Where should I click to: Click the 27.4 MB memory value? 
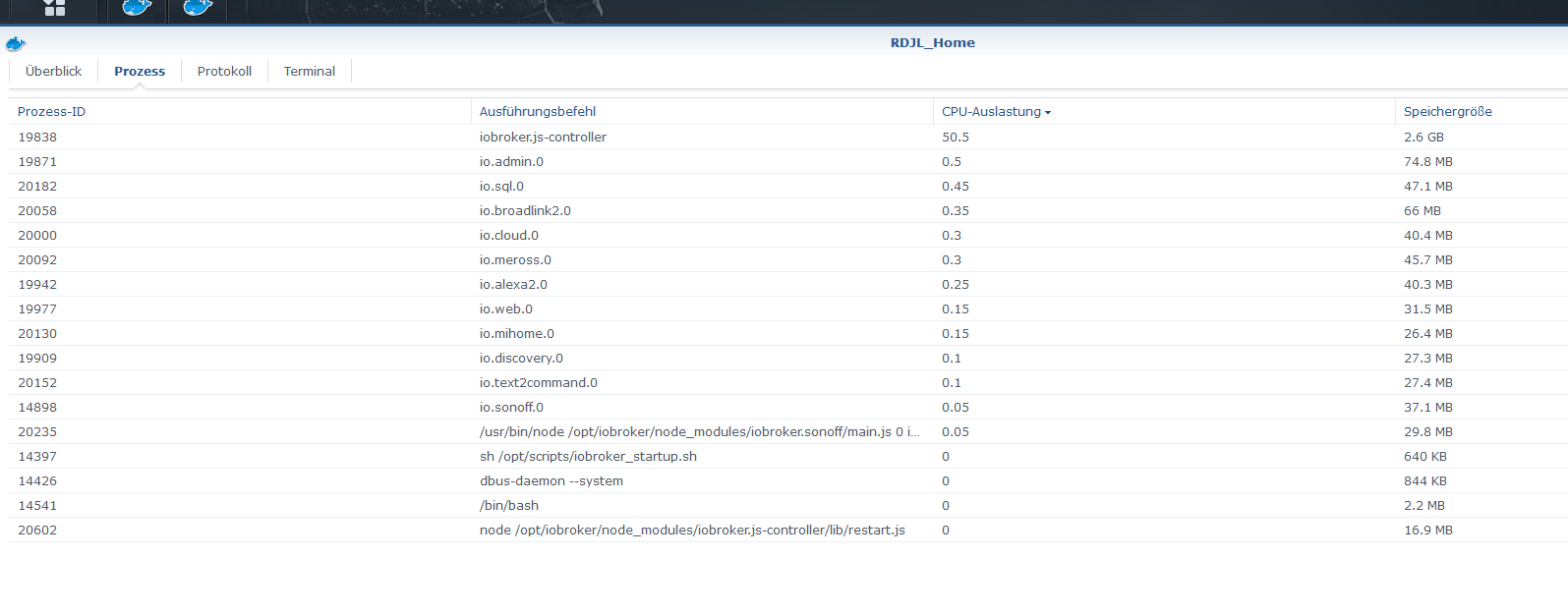coord(1428,383)
